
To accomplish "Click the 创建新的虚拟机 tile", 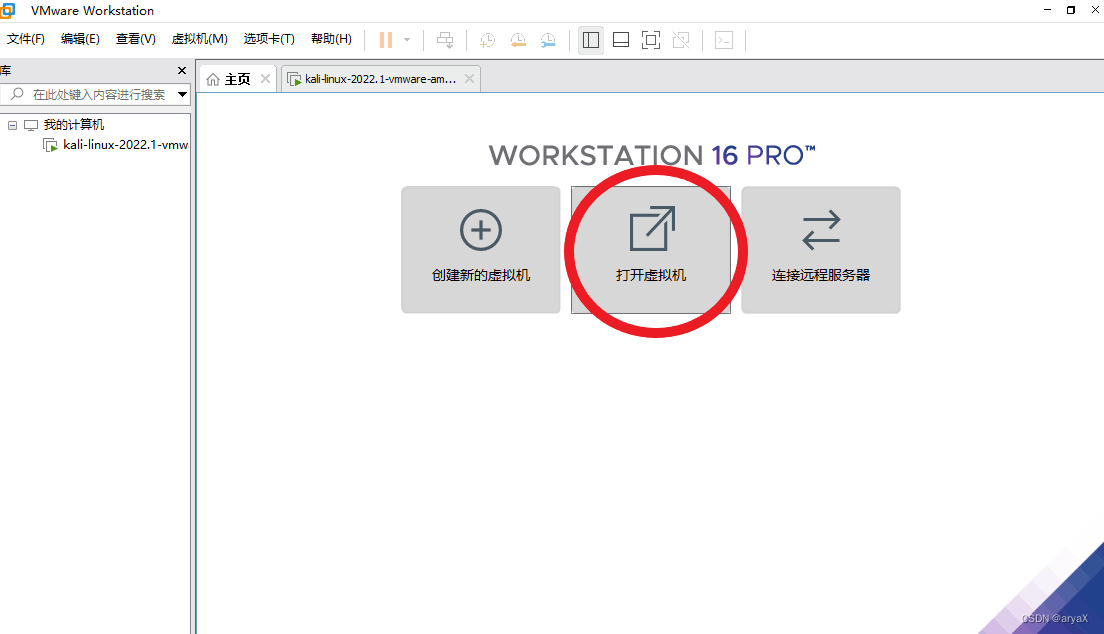I will click(x=481, y=249).
